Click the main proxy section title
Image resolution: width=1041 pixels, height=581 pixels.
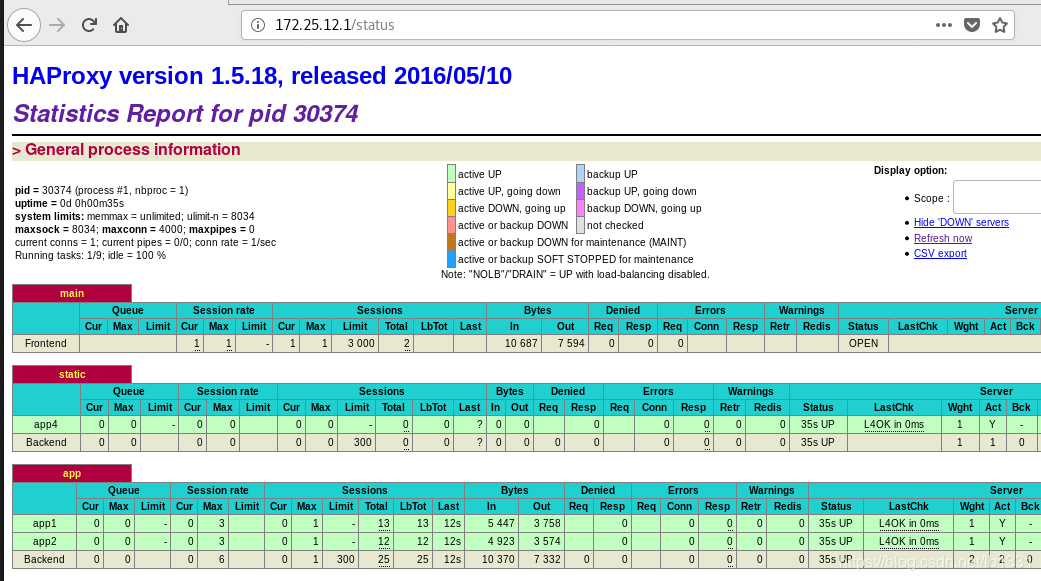[72, 293]
